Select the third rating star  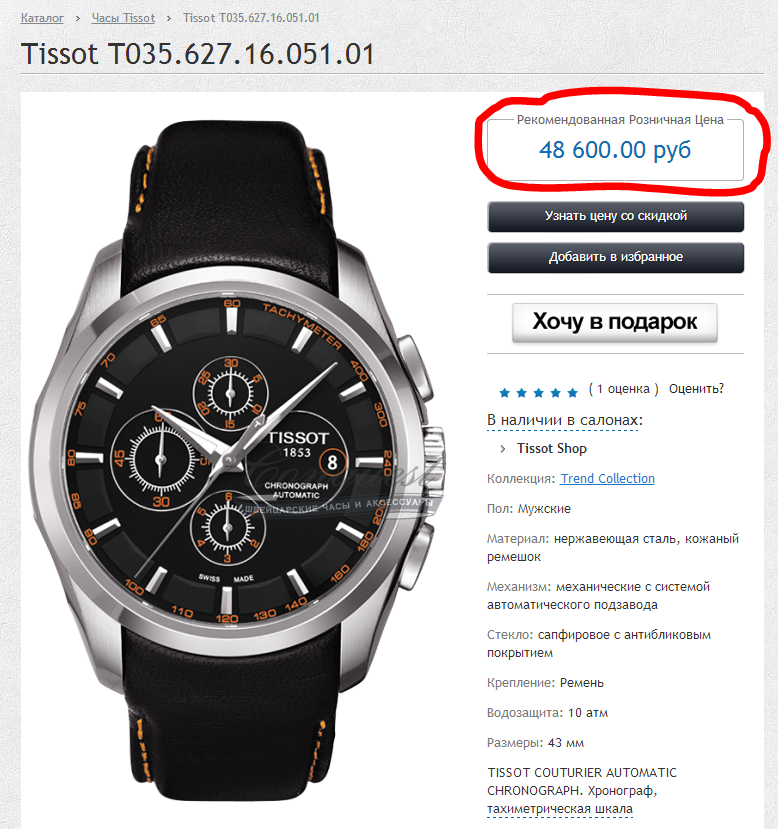539,392
